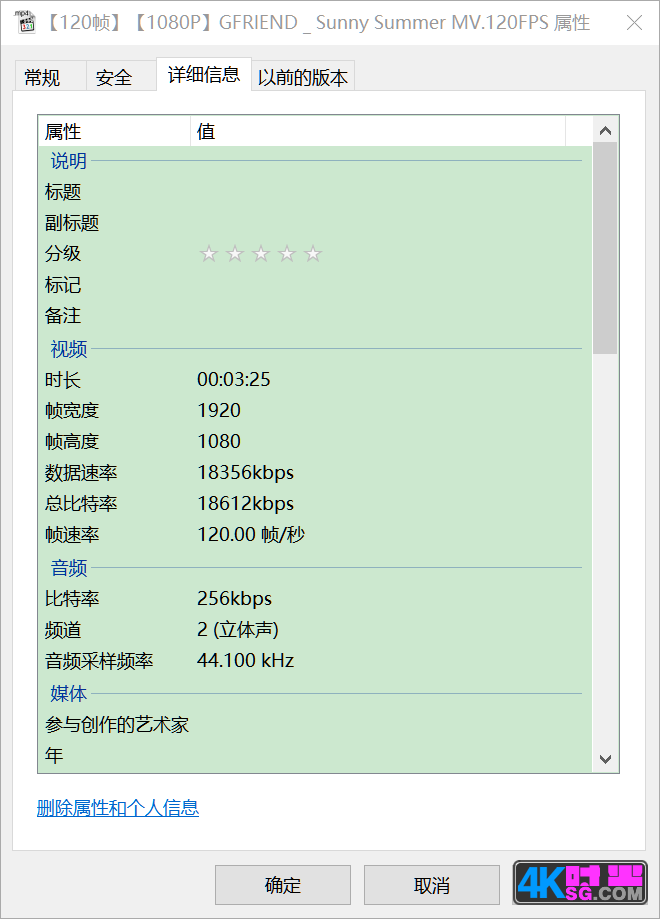Click the frame height value 1080
660x919 pixels.
219,441
